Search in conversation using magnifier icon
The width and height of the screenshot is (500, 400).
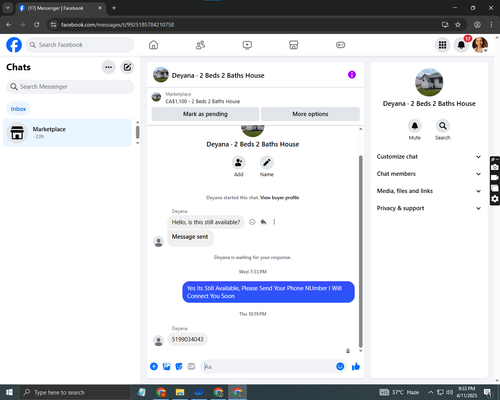click(x=443, y=126)
